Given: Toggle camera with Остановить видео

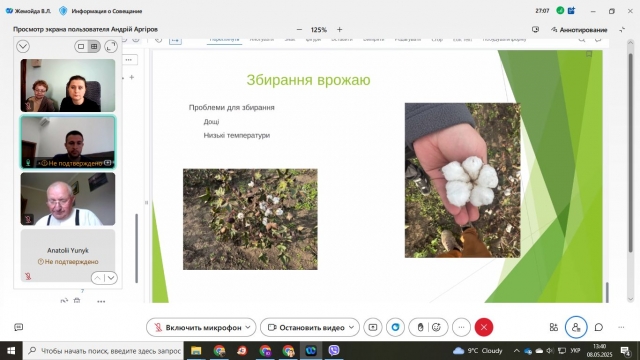Looking at the screenshot, I should click(307, 328).
